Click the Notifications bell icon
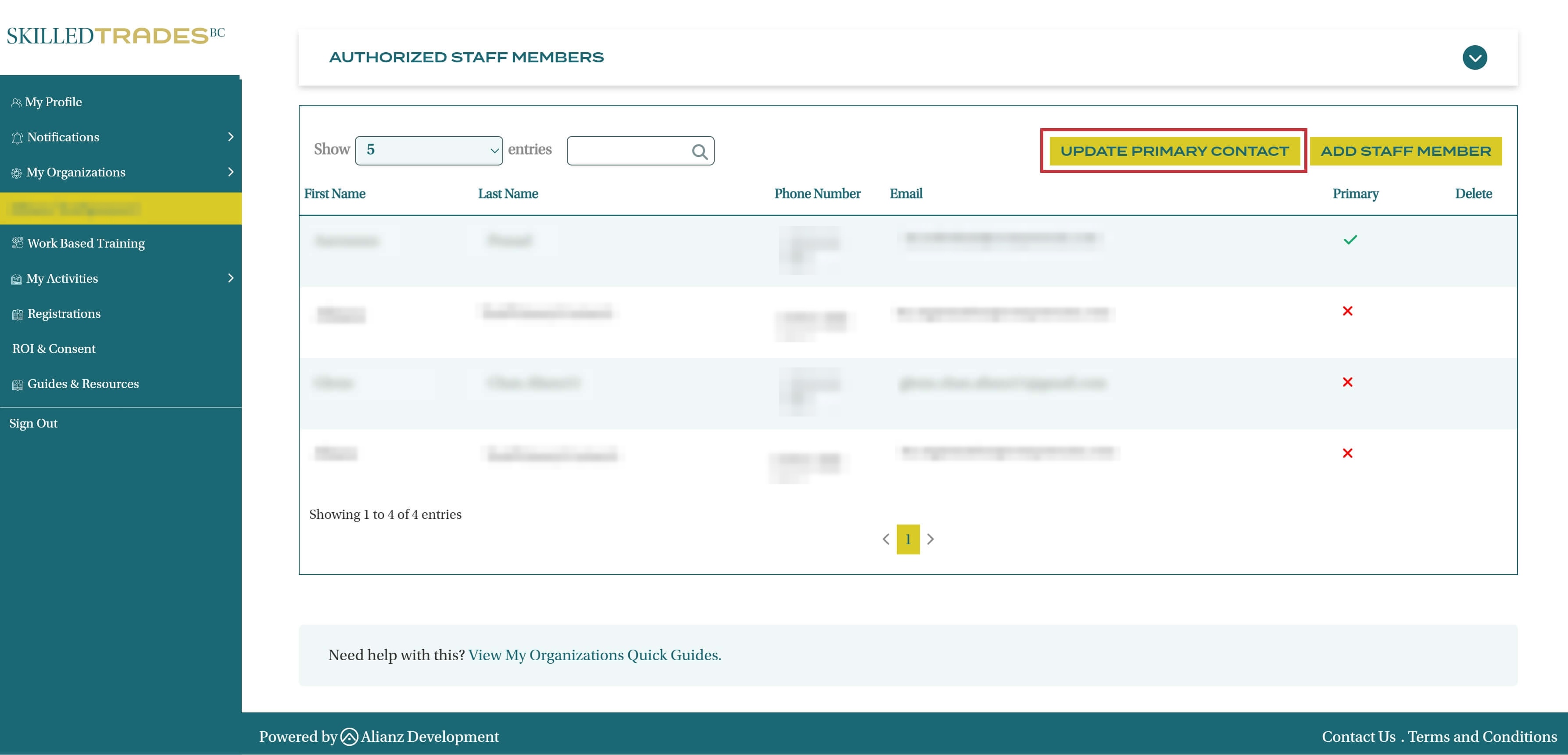This screenshot has height=755, width=1568. (17, 137)
